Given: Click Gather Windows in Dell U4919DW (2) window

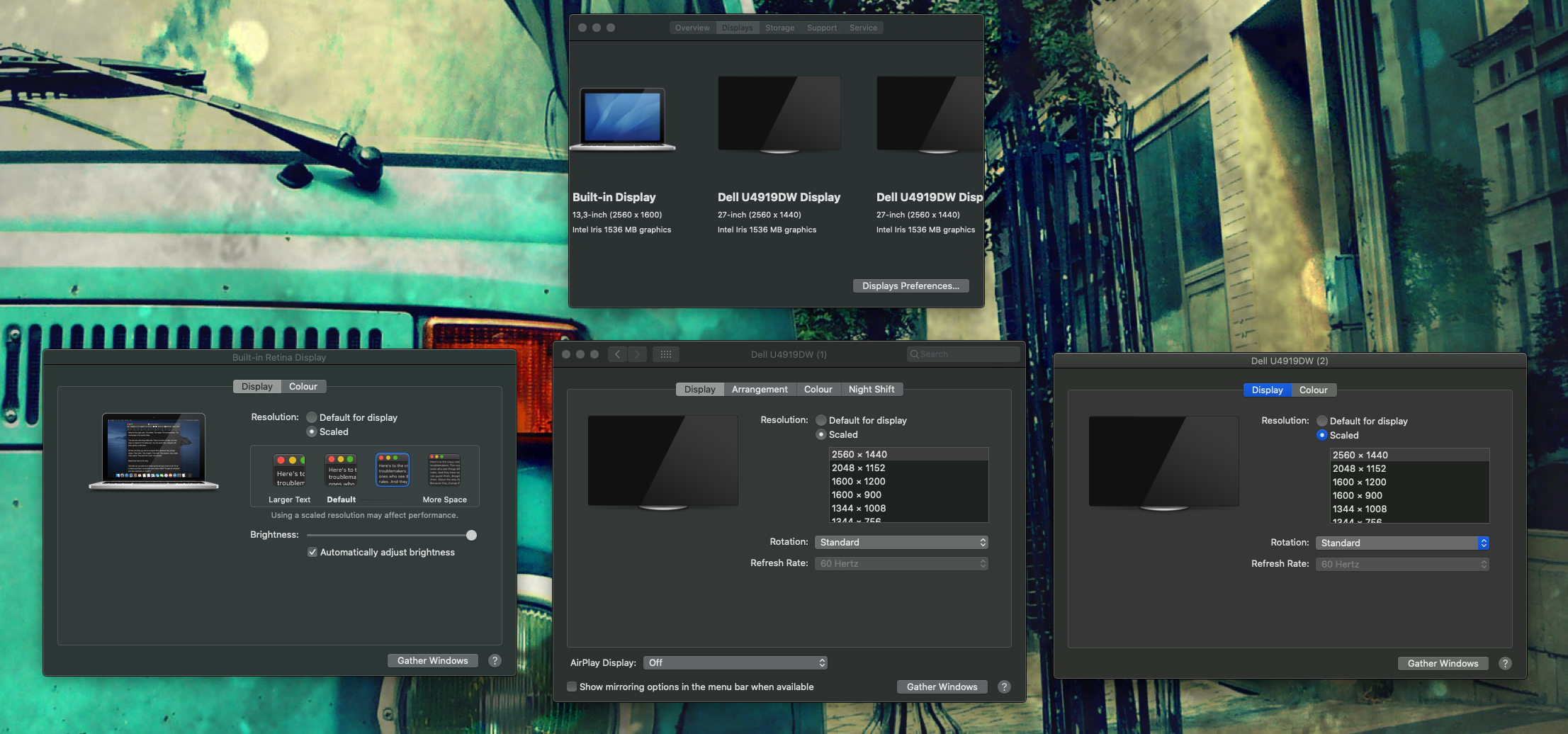Looking at the screenshot, I should (1443, 663).
